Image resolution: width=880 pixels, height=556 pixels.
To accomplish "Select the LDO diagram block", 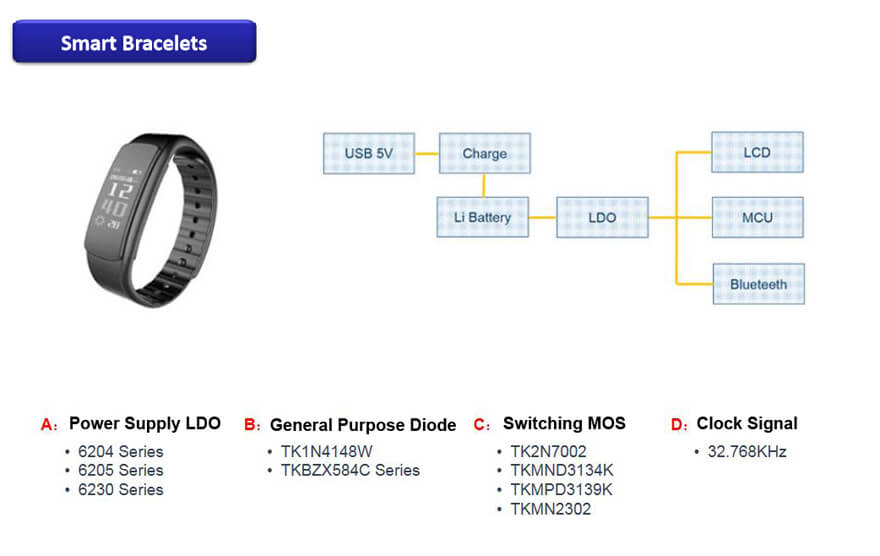I will click(x=602, y=217).
